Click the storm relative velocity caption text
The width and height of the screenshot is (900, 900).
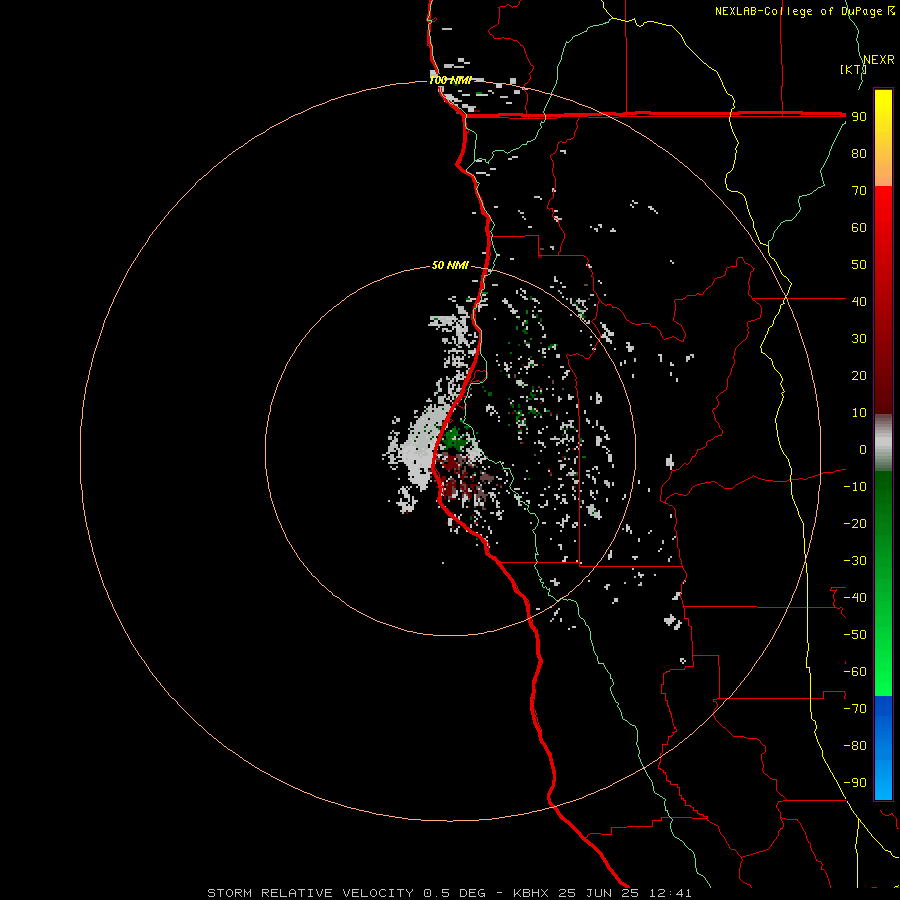449,893
